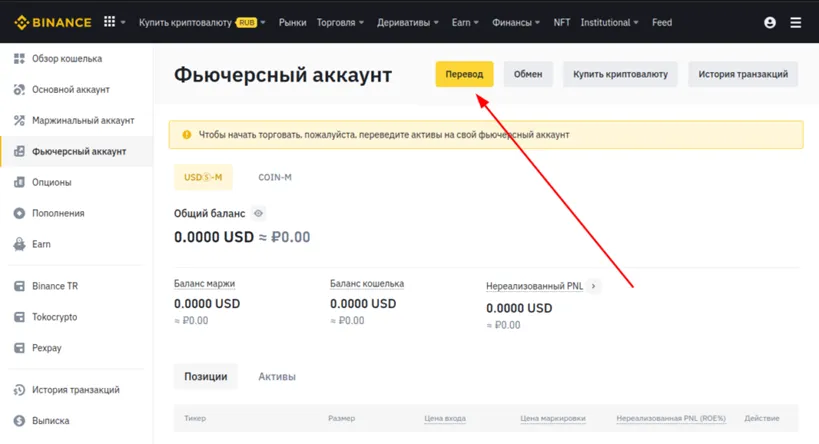Screen dimensions: 819x444
Task: Switch to the COIN-M tab
Action: click(275, 177)
